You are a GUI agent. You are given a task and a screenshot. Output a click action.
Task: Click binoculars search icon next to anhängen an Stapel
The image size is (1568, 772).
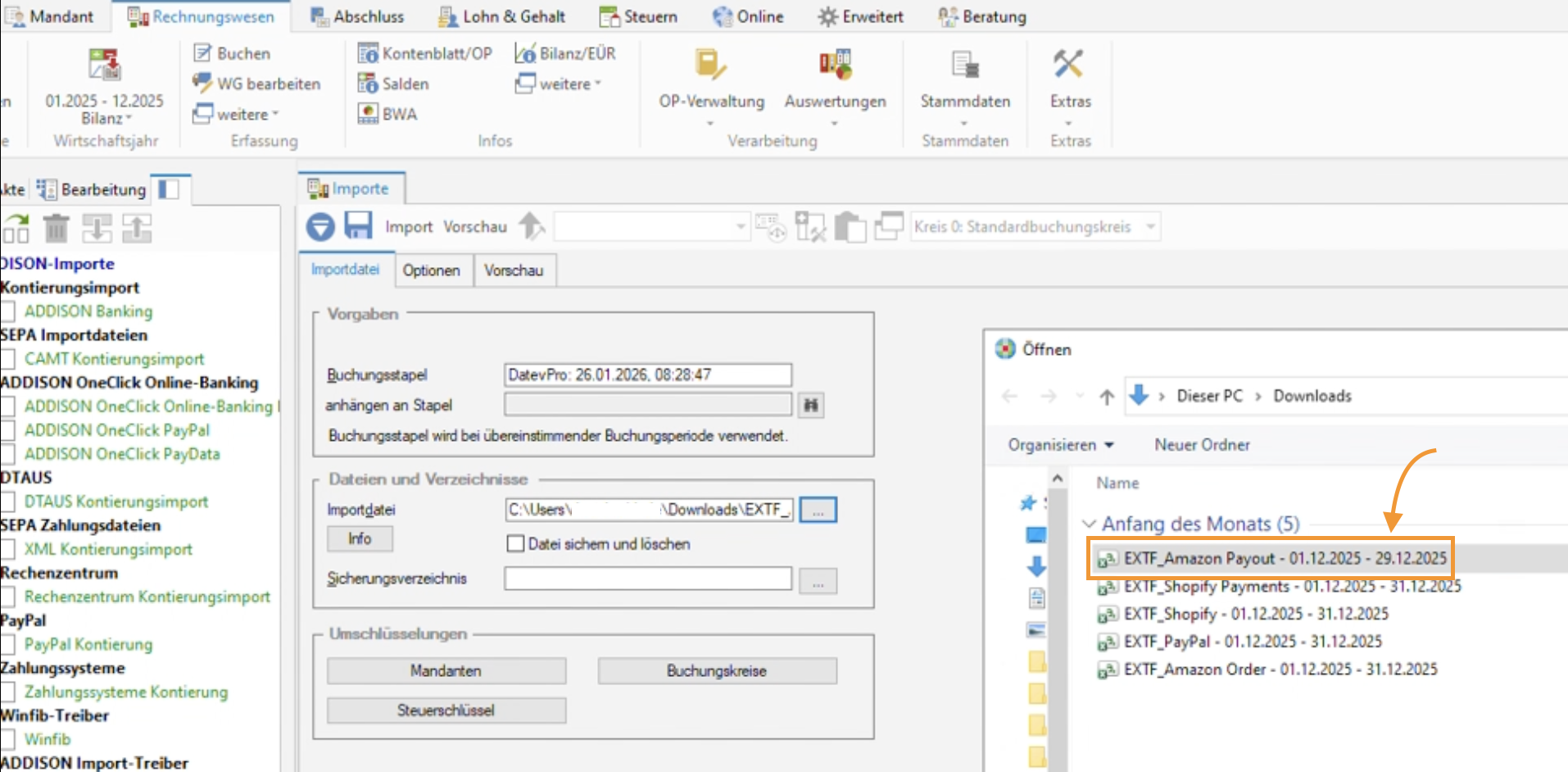pyautogui.click(x=811, y=405)
